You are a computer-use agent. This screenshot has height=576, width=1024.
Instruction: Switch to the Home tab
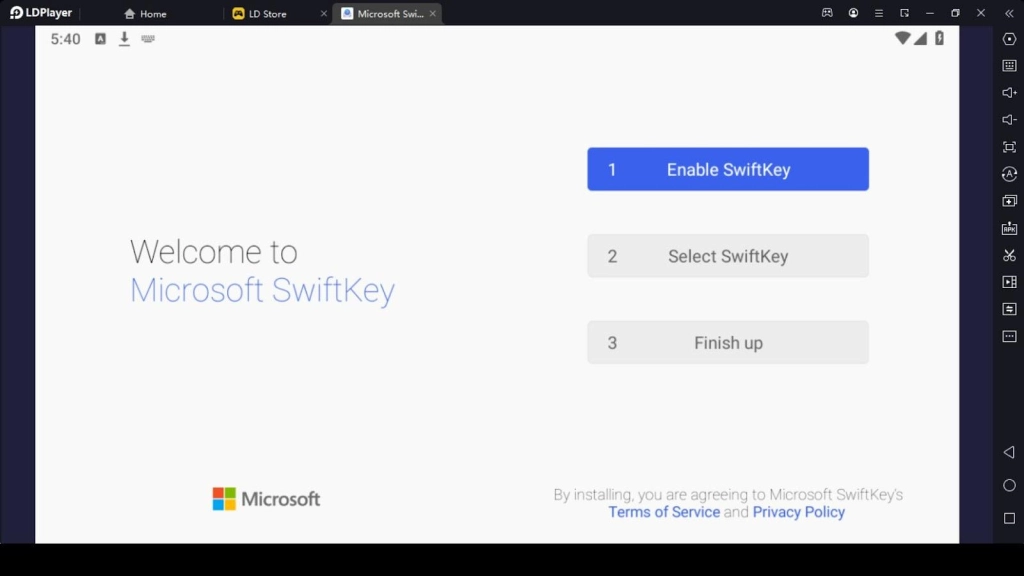pos(146,14)
